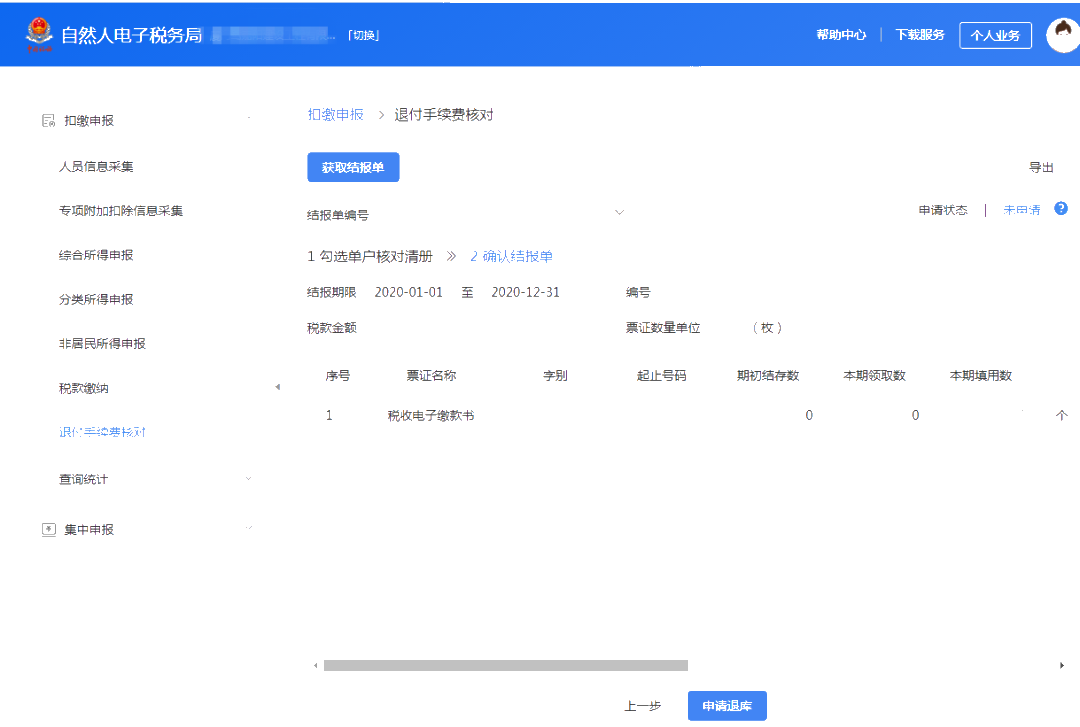
Task: Click the 扣缴申报 sidebar icon
Action: click(49, 119)
